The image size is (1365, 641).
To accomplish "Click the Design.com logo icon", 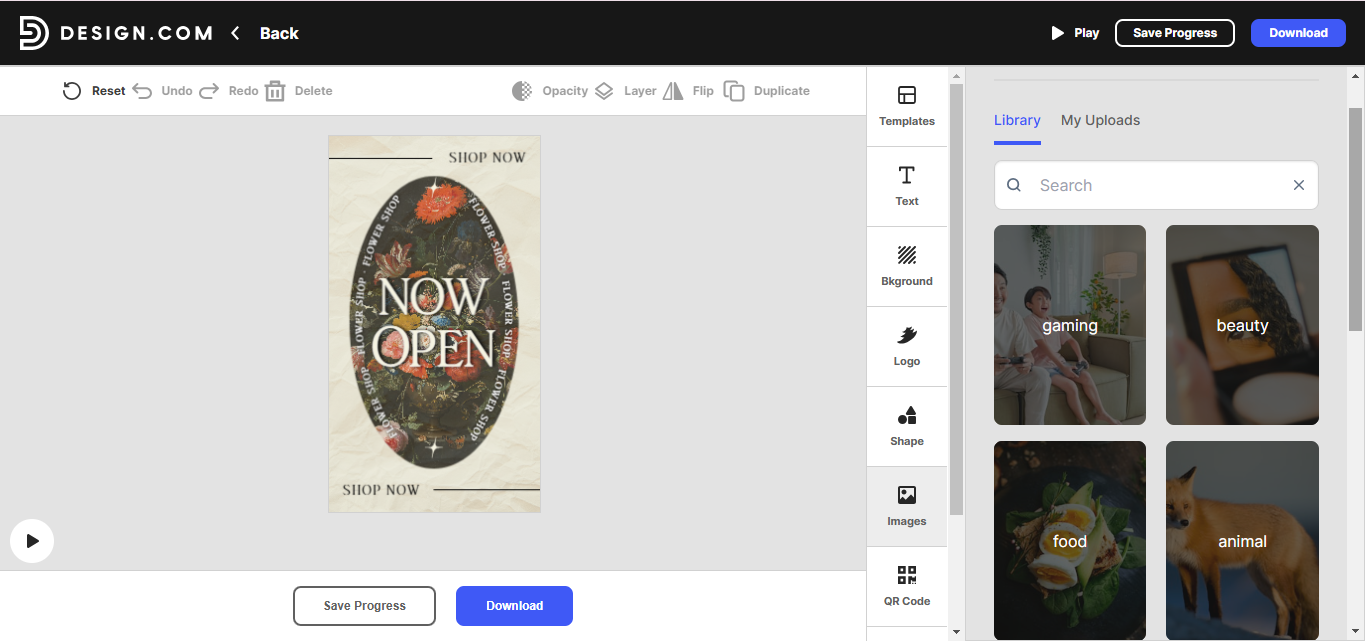I will [33, 33].
